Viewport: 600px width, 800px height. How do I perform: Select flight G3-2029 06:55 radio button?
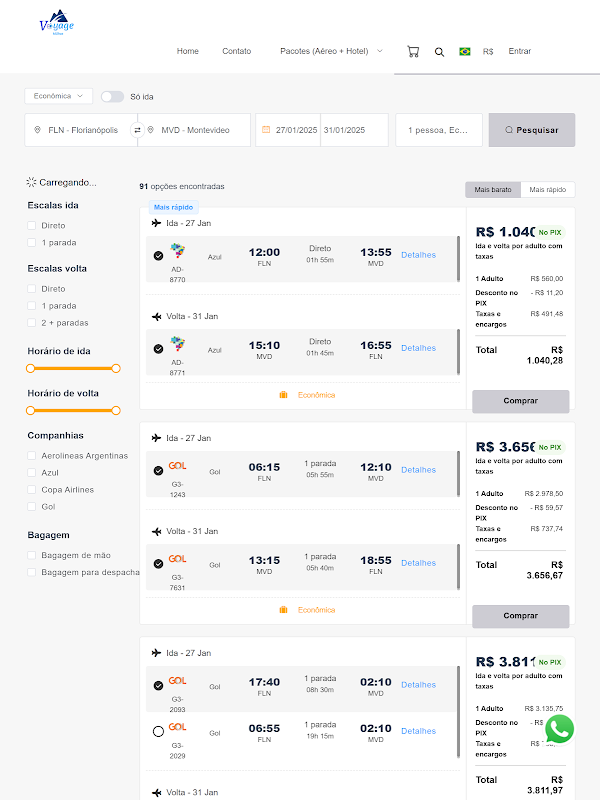[x=159, y=732]
